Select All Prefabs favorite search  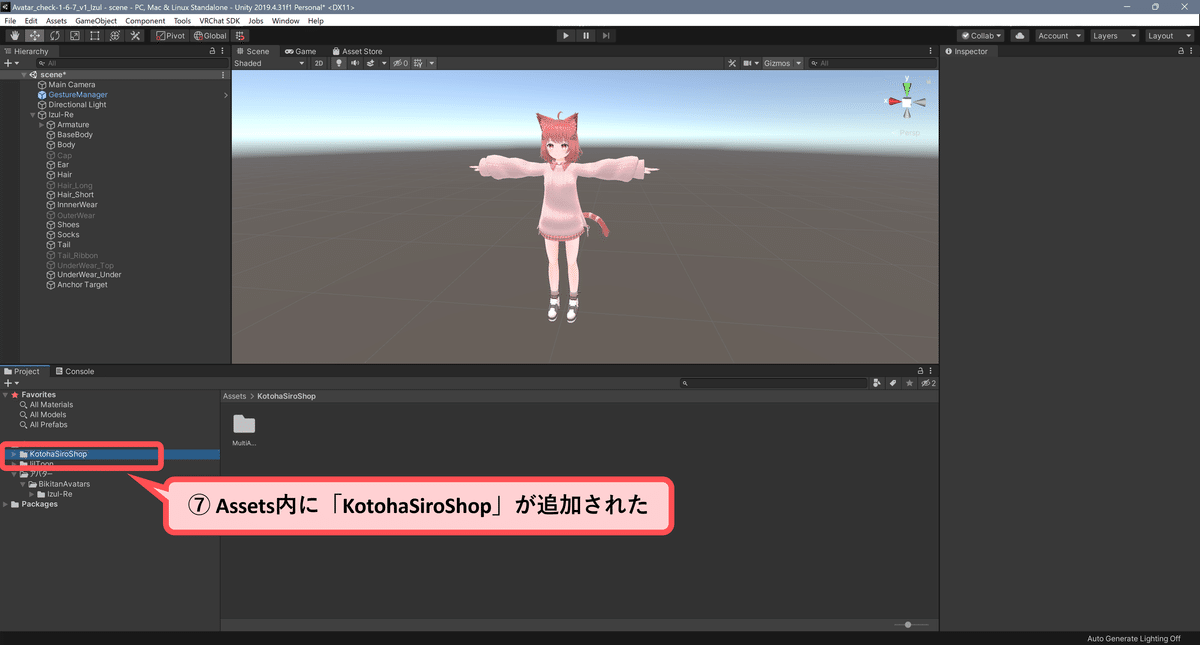click(48, 425)
